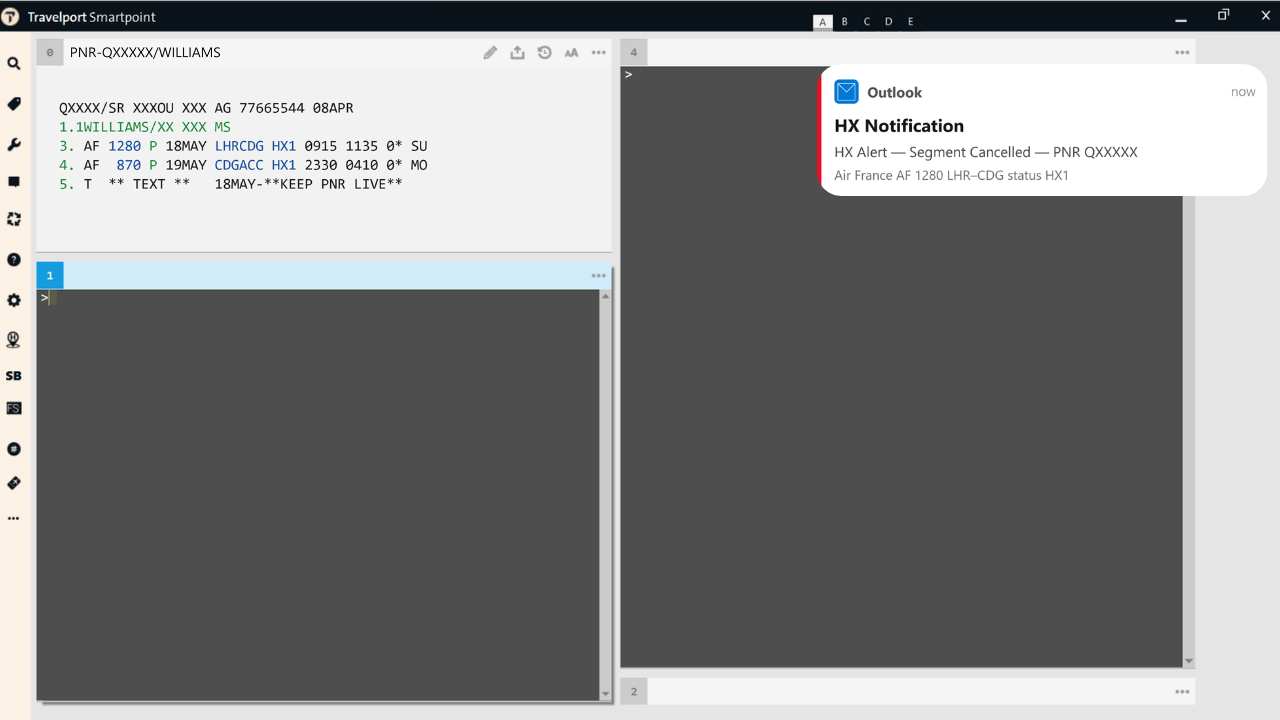
Task: Open the FS sidebar item
Action: [x=14, y=408]
